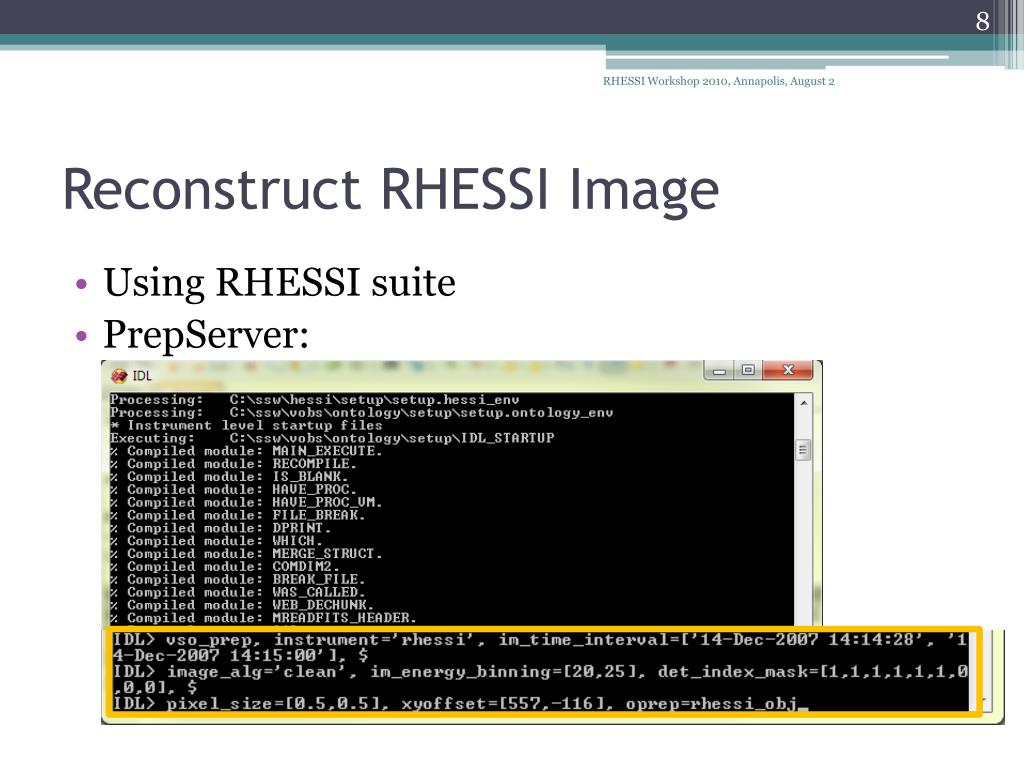Minimize the IDL console window
The width and height of the screenshot is (1024, 768).
[719, 371]
